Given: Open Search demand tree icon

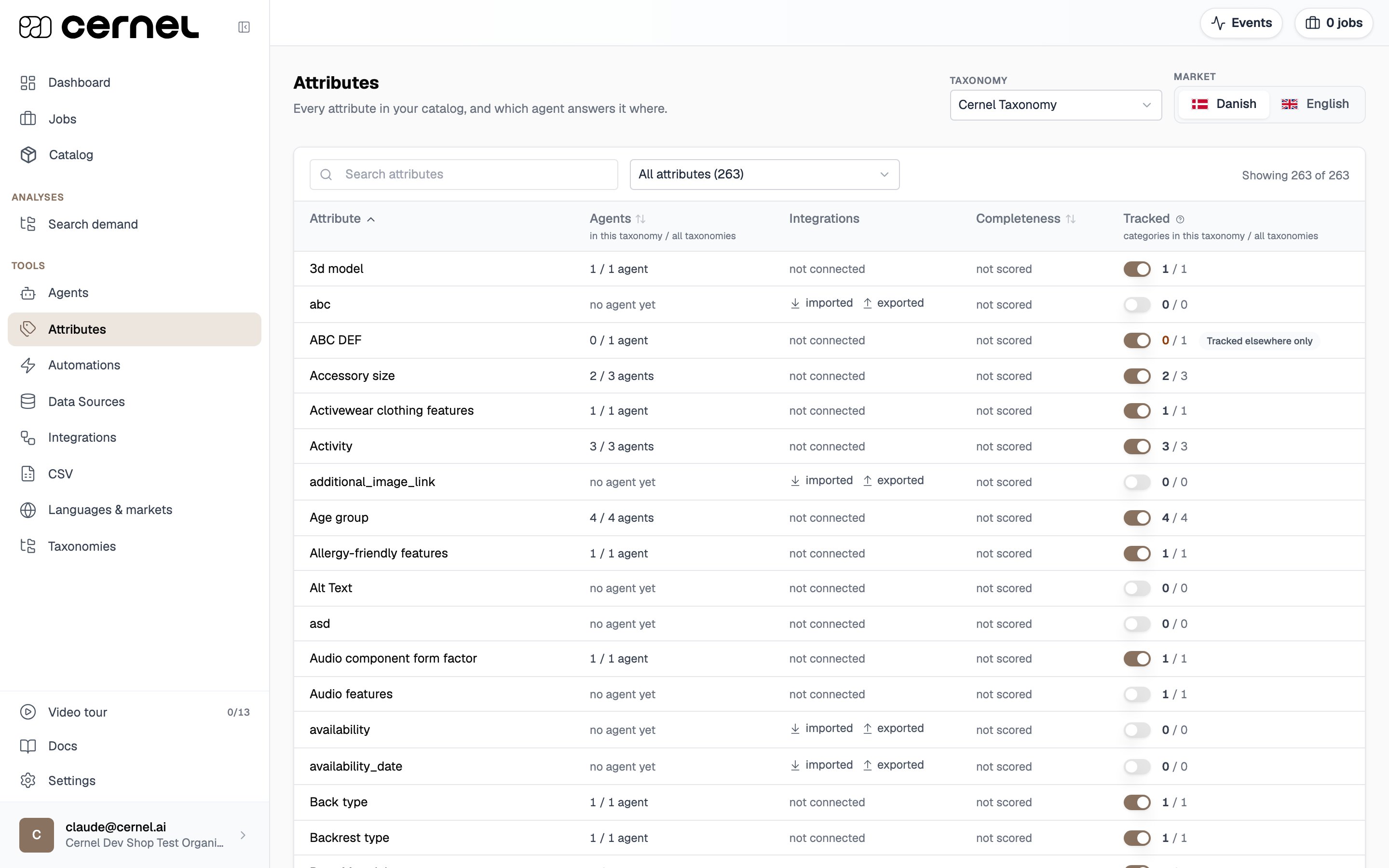Looking at the screenshot, I should 28,224.
